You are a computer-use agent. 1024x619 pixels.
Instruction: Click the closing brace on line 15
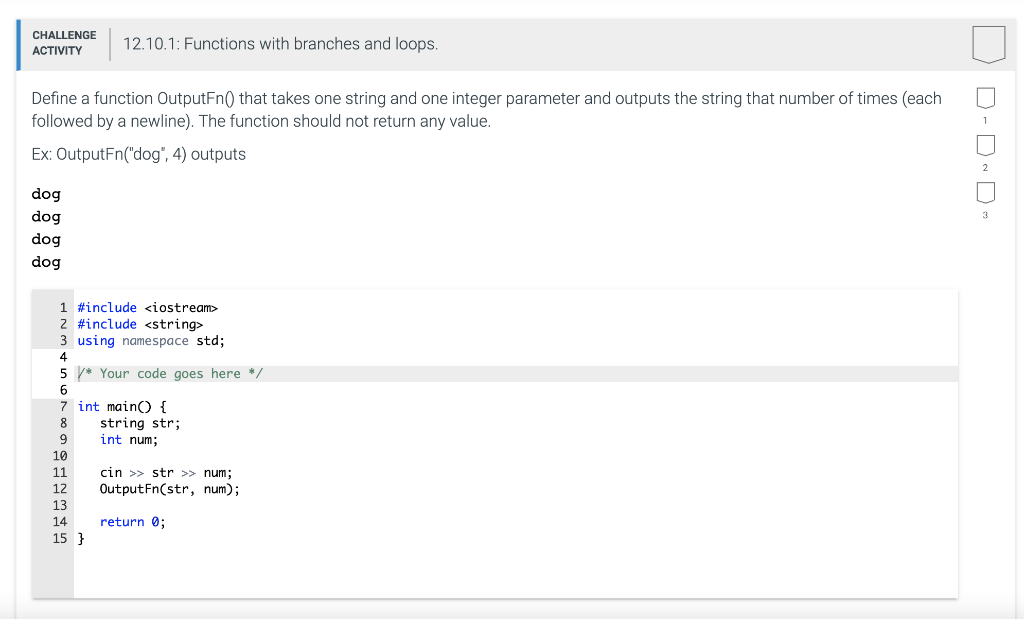pos(81,538)
